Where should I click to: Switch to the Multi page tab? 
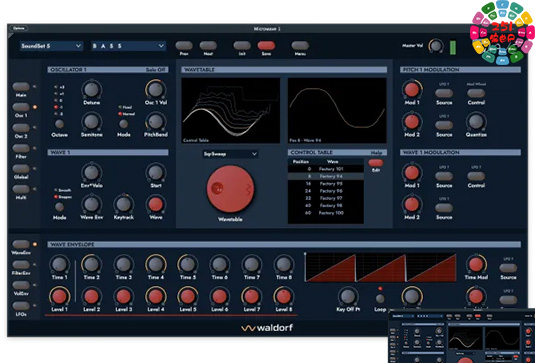point(21,189)
